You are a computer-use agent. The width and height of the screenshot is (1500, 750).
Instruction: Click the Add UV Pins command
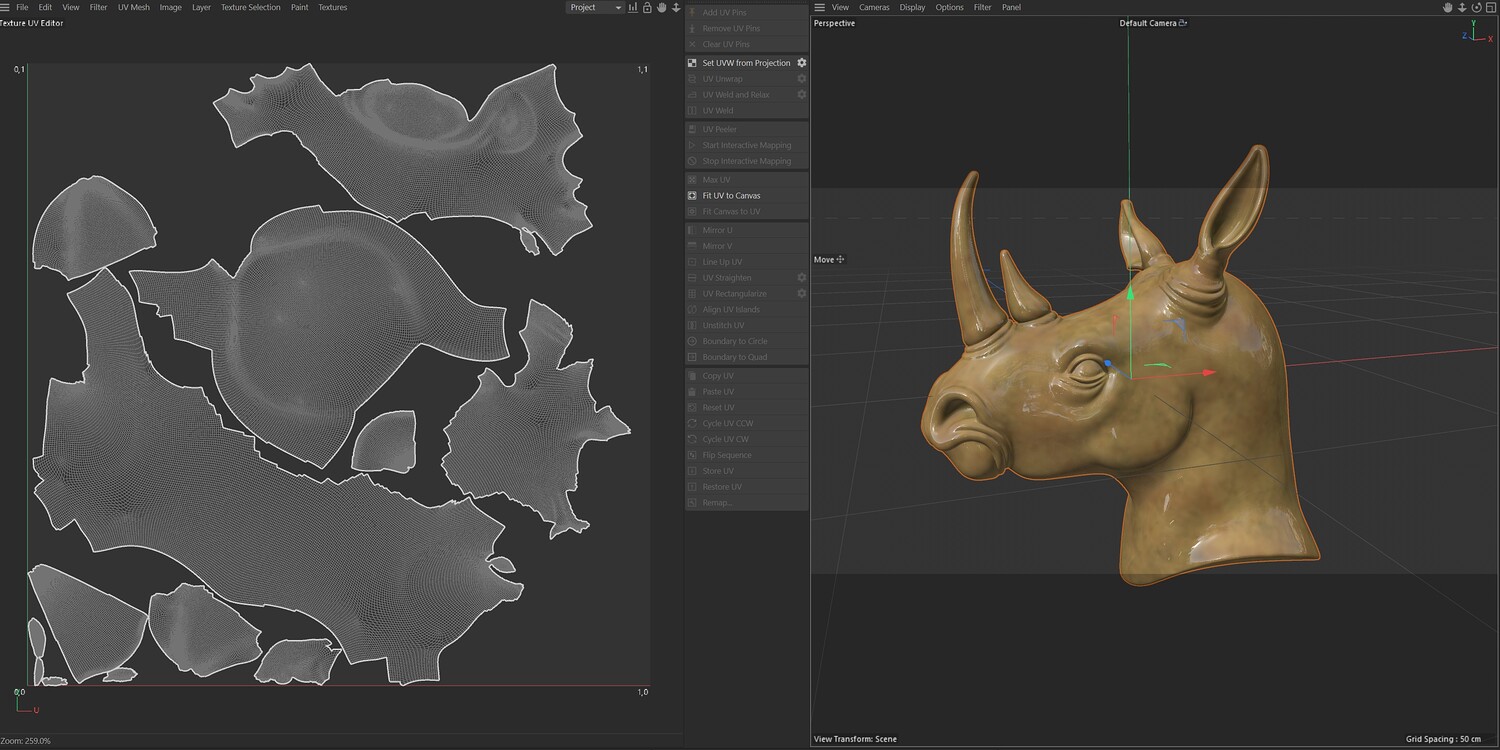[x=747, y=13]
